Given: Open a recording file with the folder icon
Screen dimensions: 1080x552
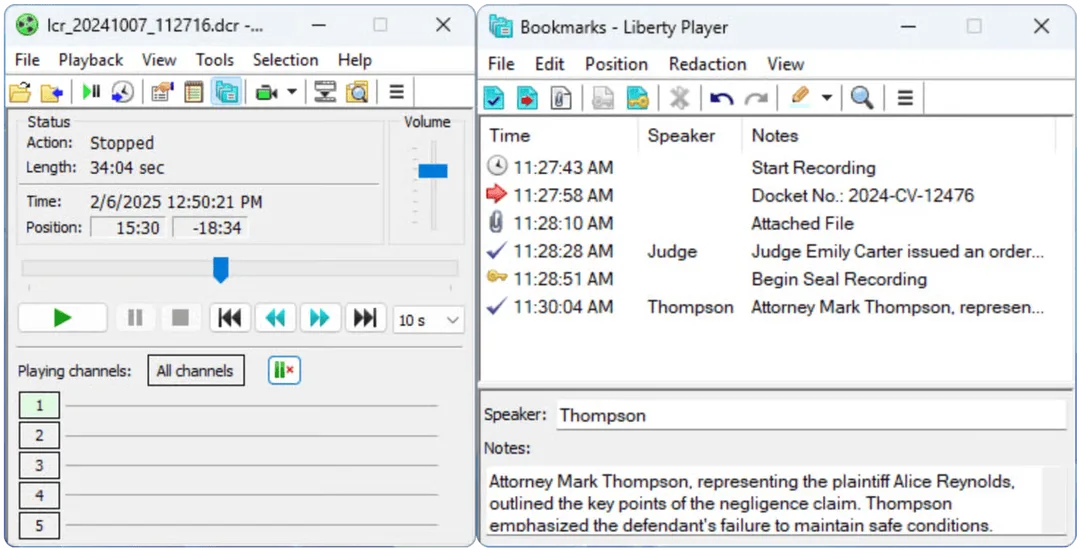Looking at the screenshot, I should coord(21,92).
